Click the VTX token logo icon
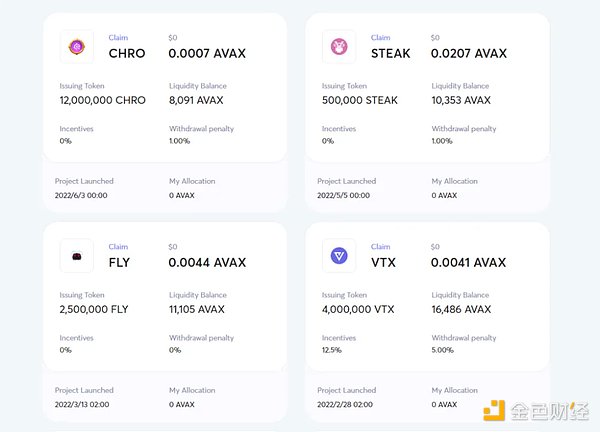 pyautogui.click(x=338, y=256)
